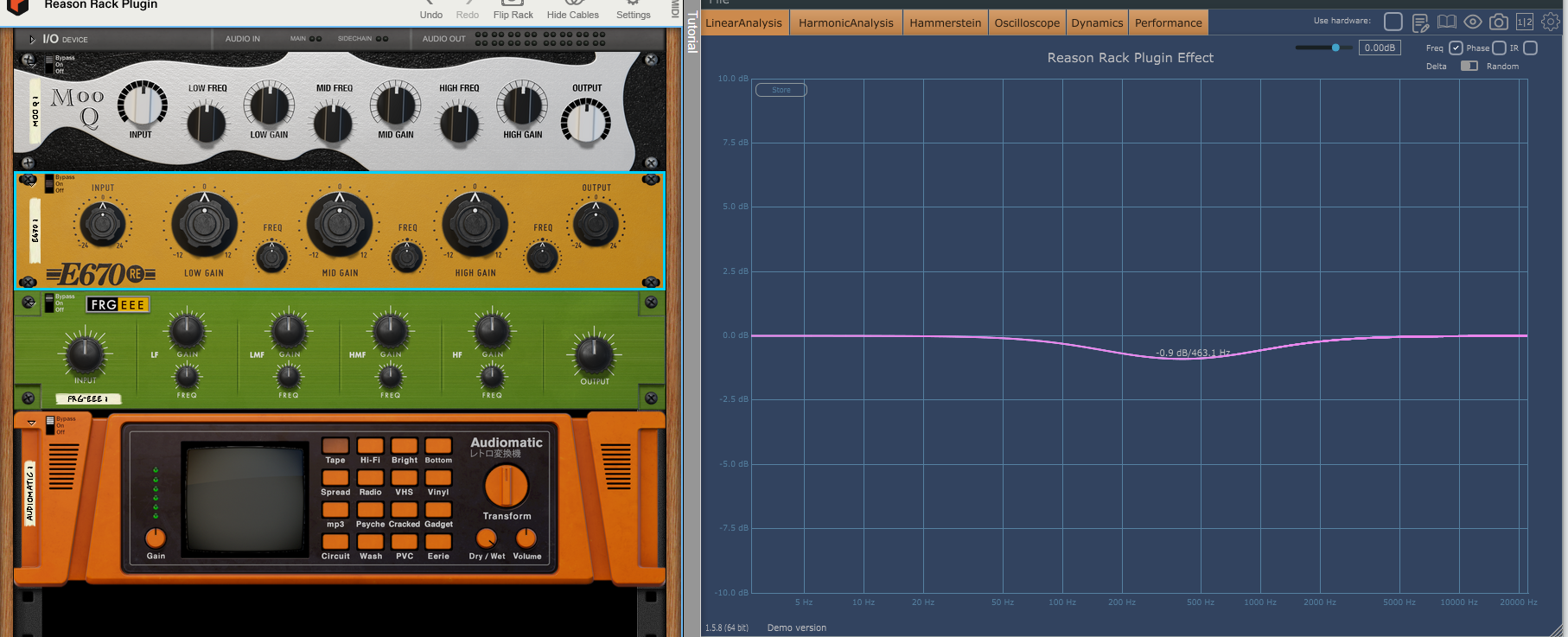
Task: Click the Moo Q OUTPUT knob
Action: tap(585, 121)
